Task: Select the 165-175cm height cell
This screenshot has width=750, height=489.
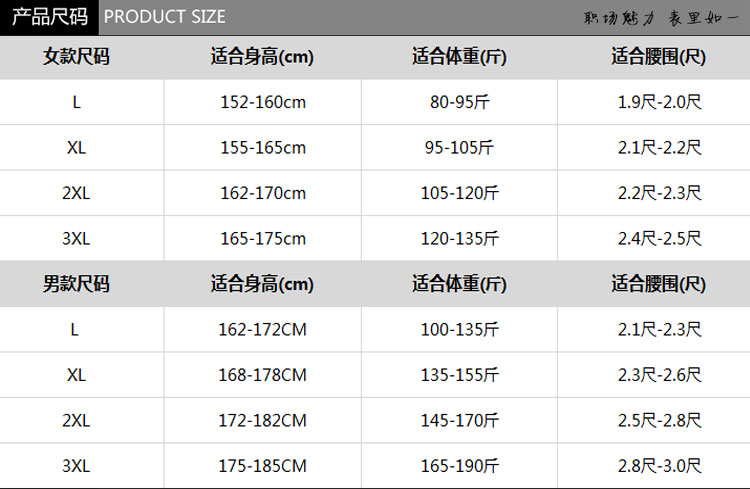Action: pyautogui.click(x=263, y=239)
